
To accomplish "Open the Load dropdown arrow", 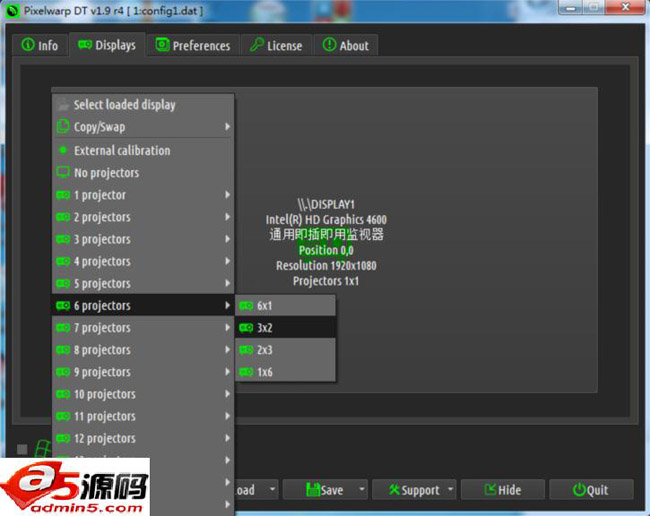I will point(272,489).
